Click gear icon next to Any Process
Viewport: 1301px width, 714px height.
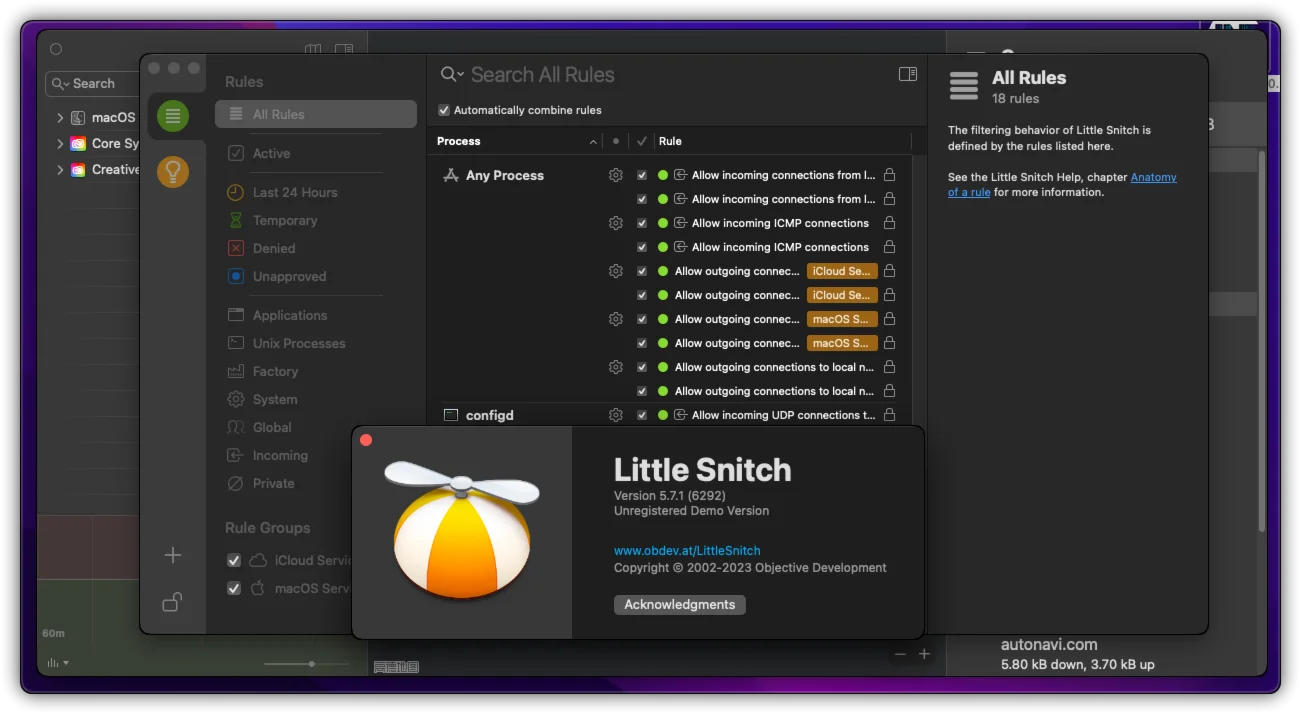pos(616,175)
